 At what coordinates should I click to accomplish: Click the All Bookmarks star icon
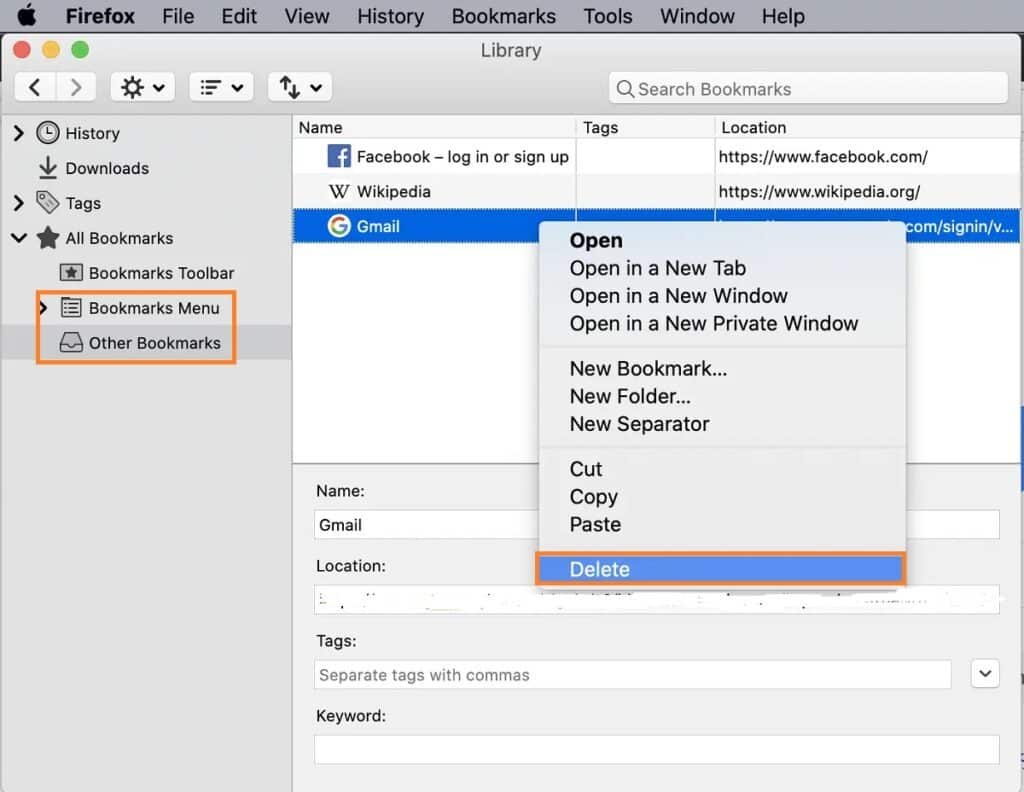coord(48,238)
